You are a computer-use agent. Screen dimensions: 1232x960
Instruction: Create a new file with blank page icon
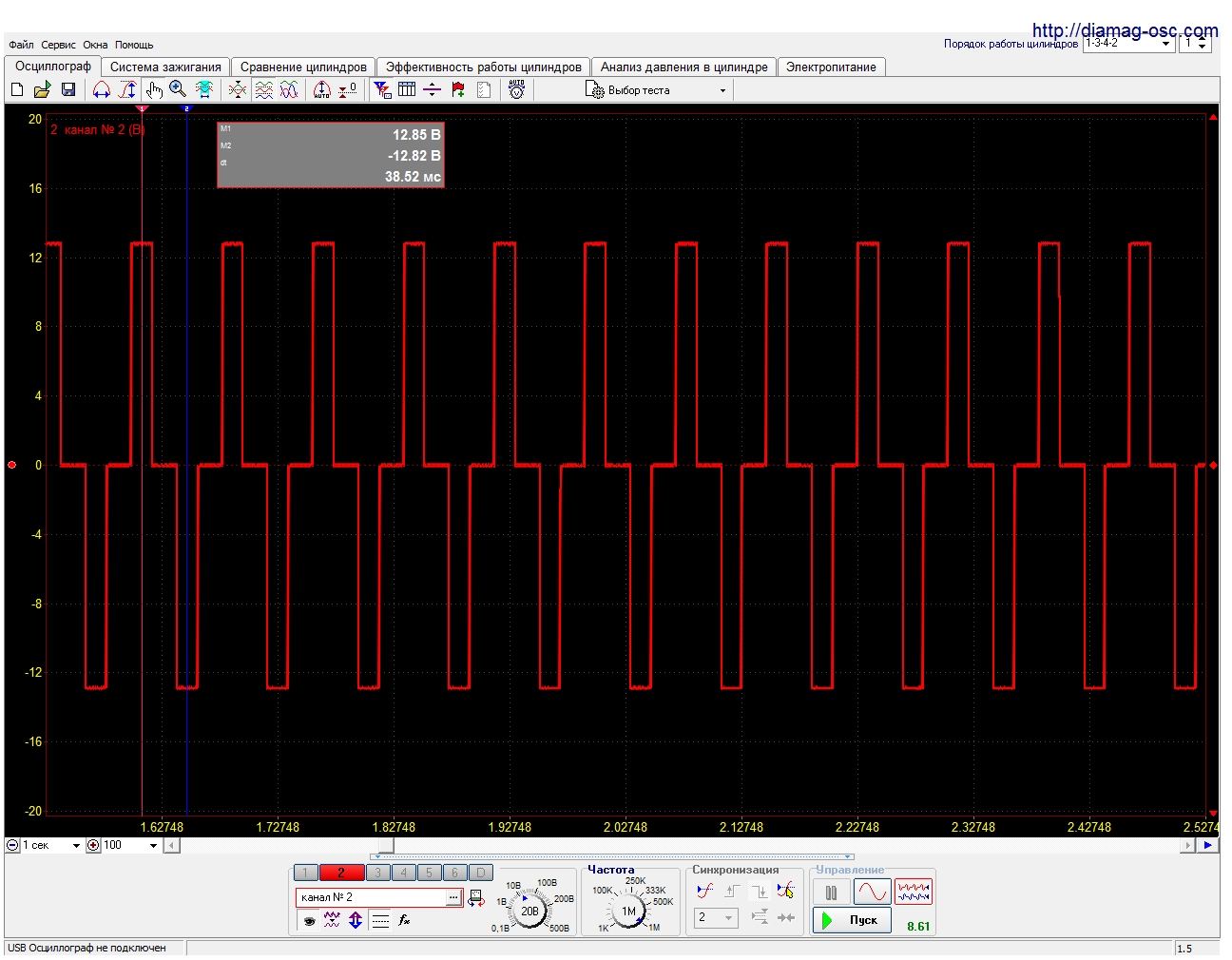(x=17, y=89)
